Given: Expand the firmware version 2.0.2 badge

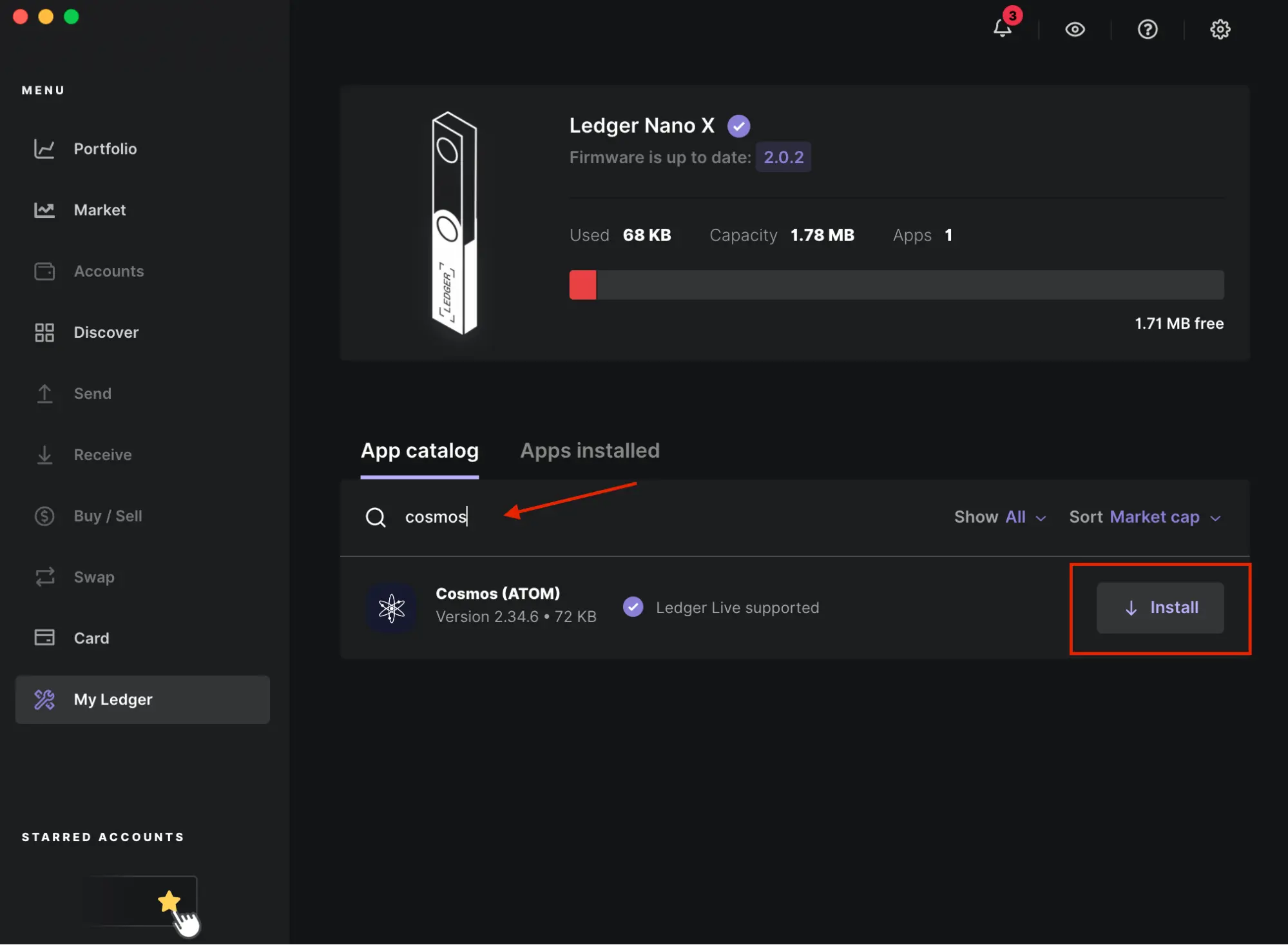Looking at the screenshot, I should (783, 156).
